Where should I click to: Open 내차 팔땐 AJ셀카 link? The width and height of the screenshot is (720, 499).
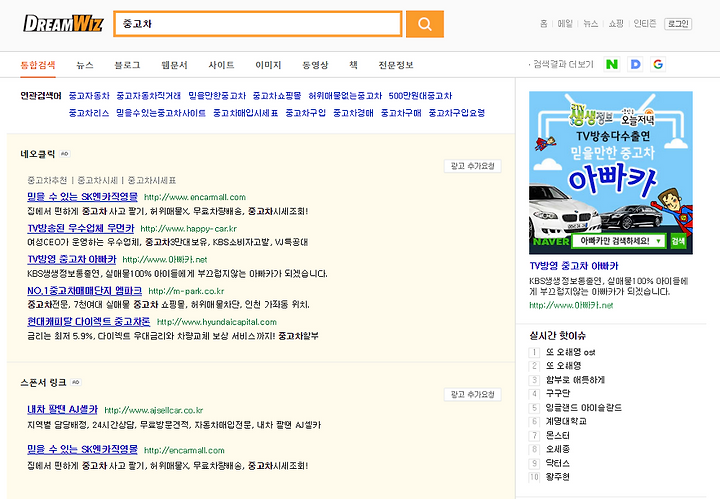coord(62,410)
